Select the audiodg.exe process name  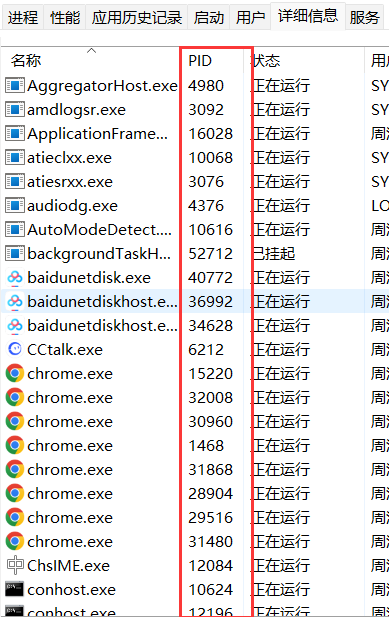tap(72, 206)
